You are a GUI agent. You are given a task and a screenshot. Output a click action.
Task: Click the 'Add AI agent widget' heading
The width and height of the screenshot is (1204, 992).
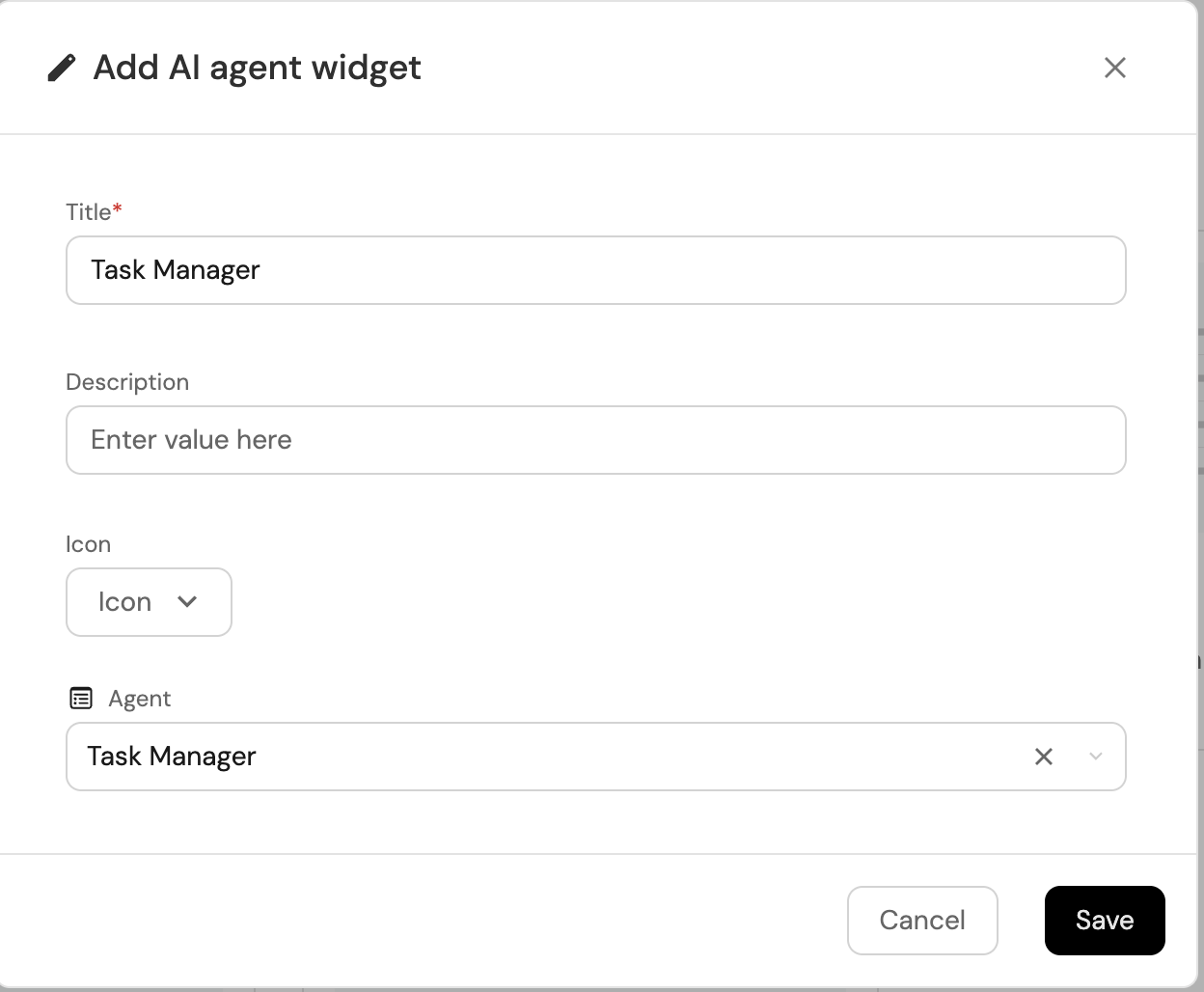point(257,68)
